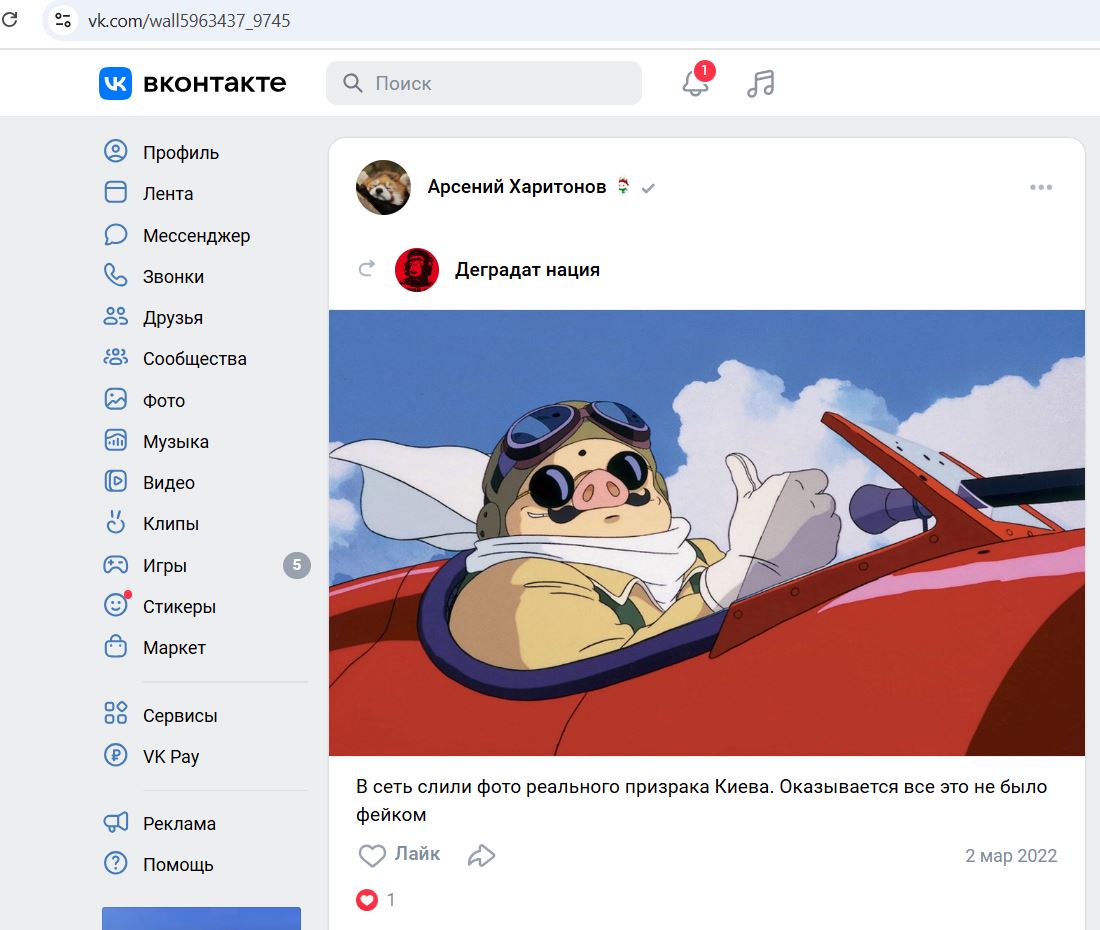The width and height of the screenshot is (1100, 930).
Task: Click the VK Pay ruble icon
Action: coord(116,755)
